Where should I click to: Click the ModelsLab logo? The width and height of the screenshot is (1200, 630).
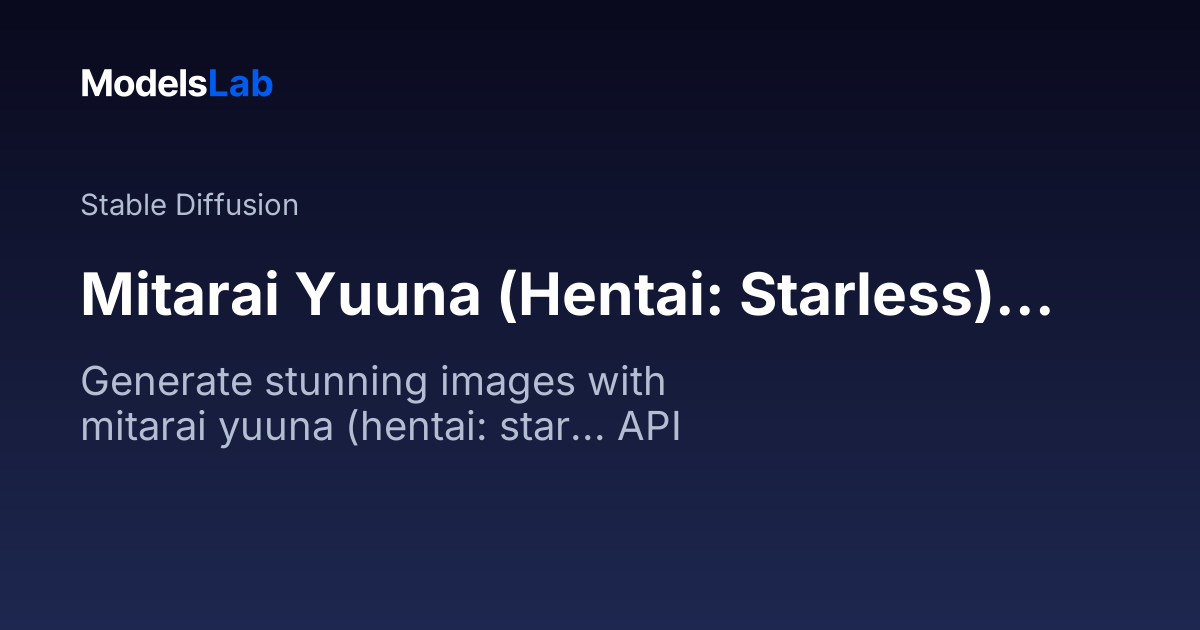pos(177,84)
